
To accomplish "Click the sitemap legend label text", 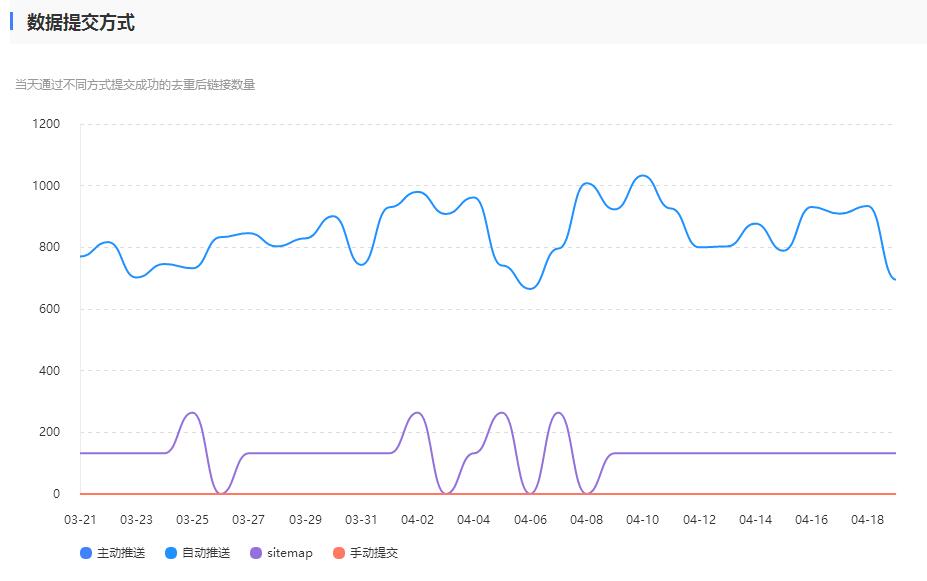I will 290,553.
